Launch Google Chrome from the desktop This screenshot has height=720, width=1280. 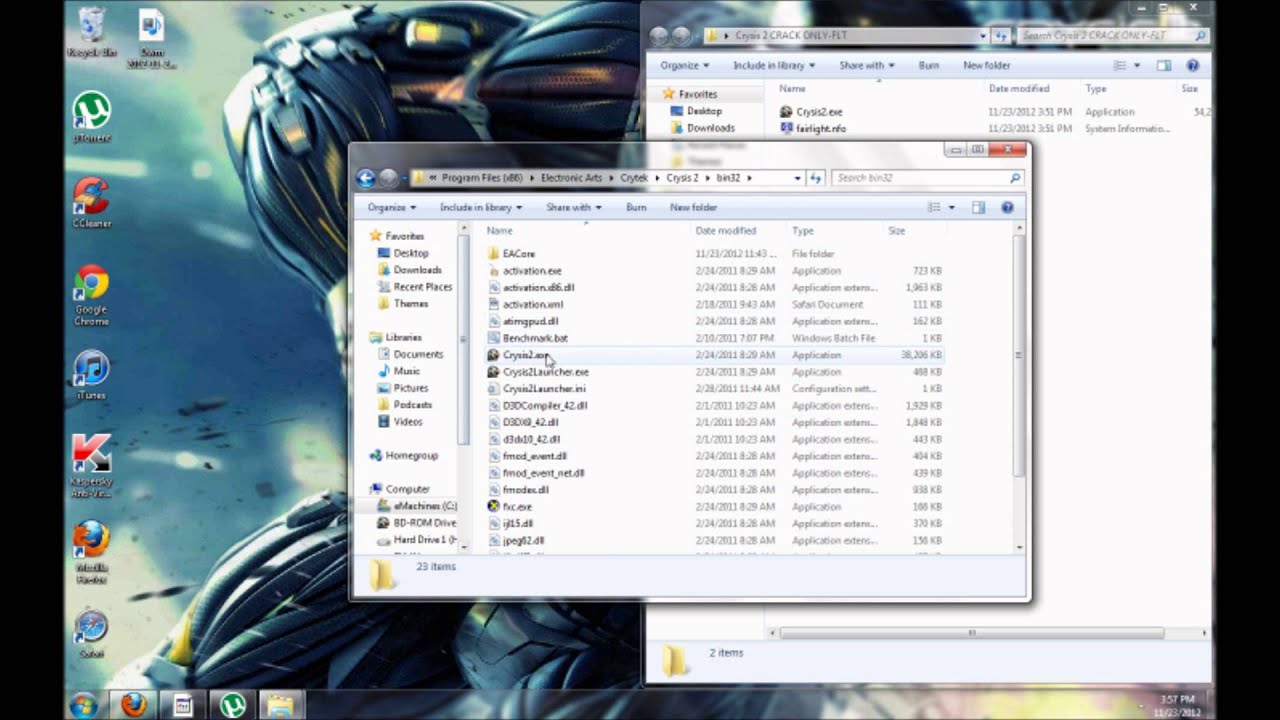coord(91,294)
